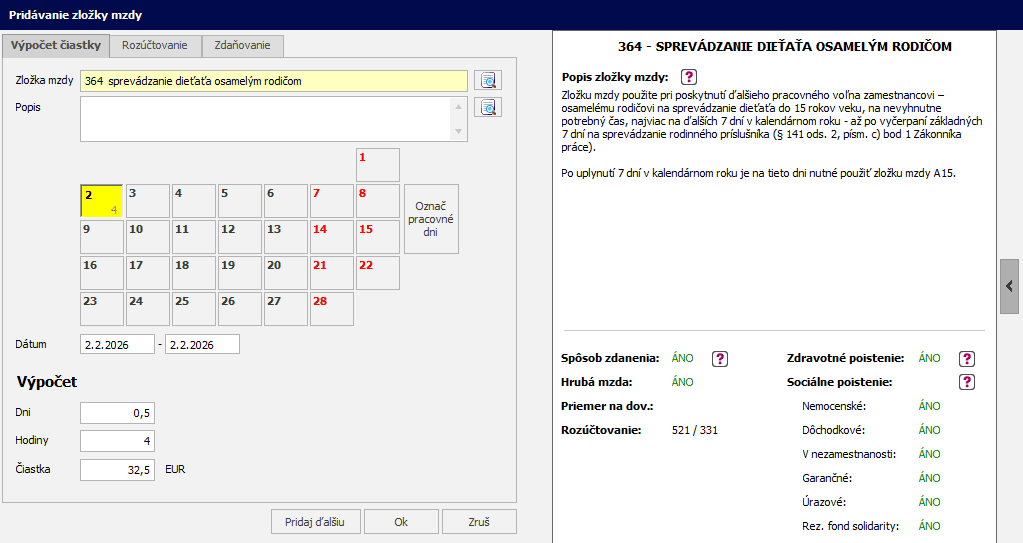This screenshot has width=1023, height=543.
Task: Open help icon for Zdravotné poistenie
Action: pos(967,358)
